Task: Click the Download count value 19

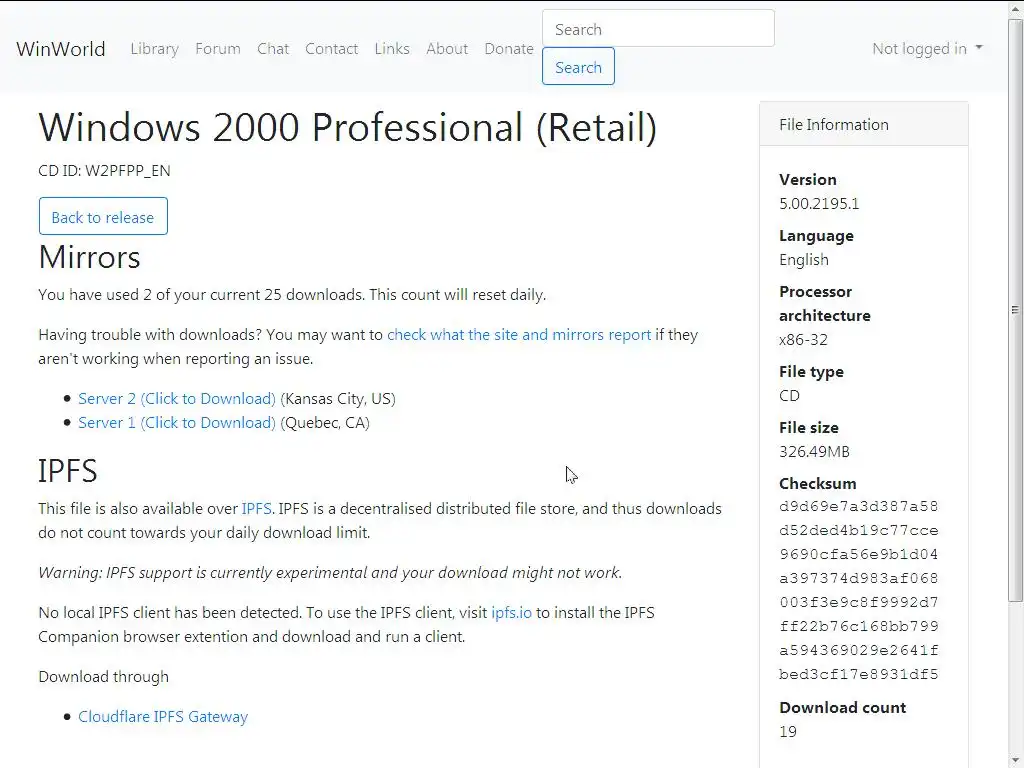Action: pyautogui.click(x=788, y=732)
